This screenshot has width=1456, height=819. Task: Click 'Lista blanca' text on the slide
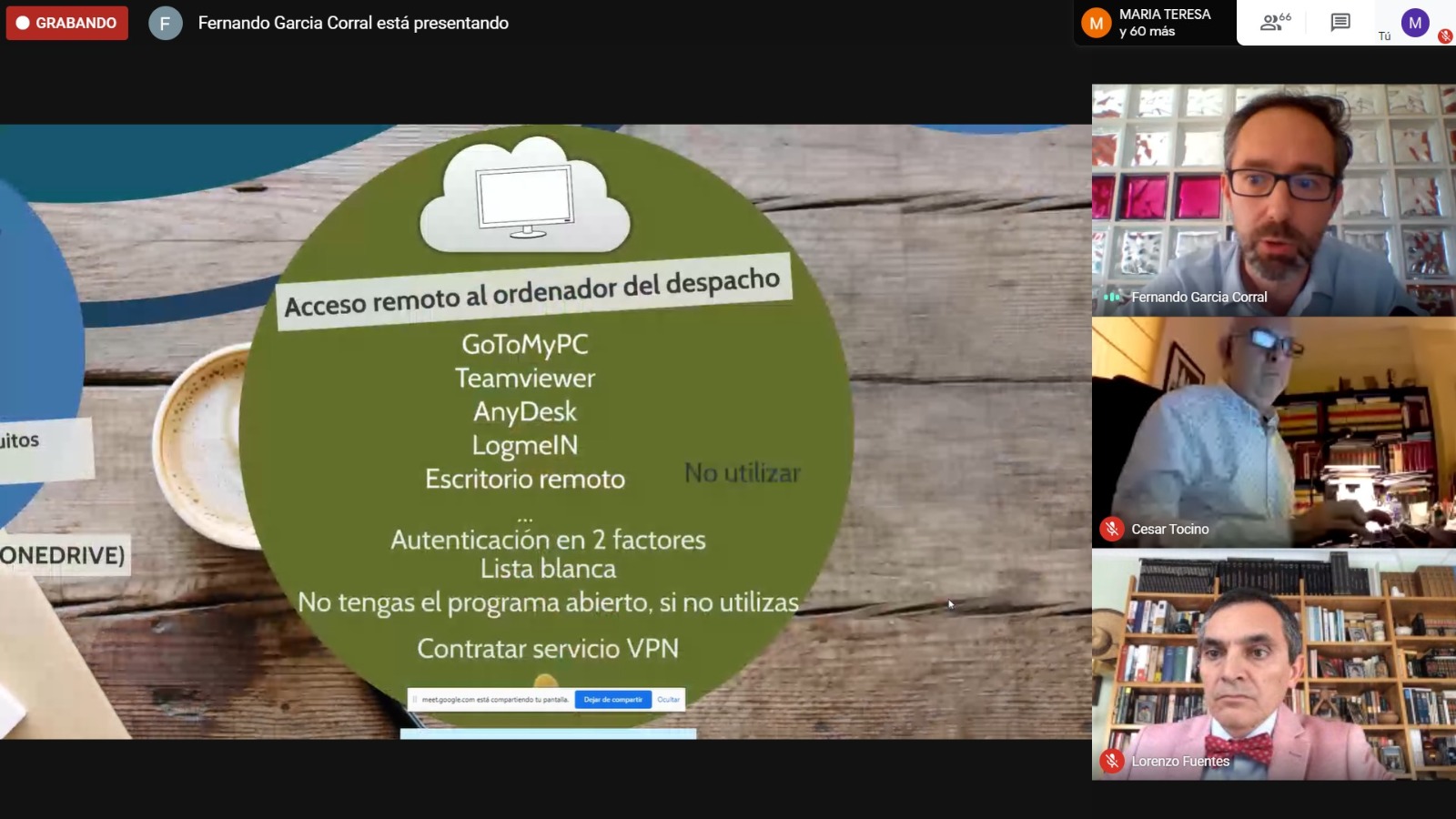pos(549,569)
